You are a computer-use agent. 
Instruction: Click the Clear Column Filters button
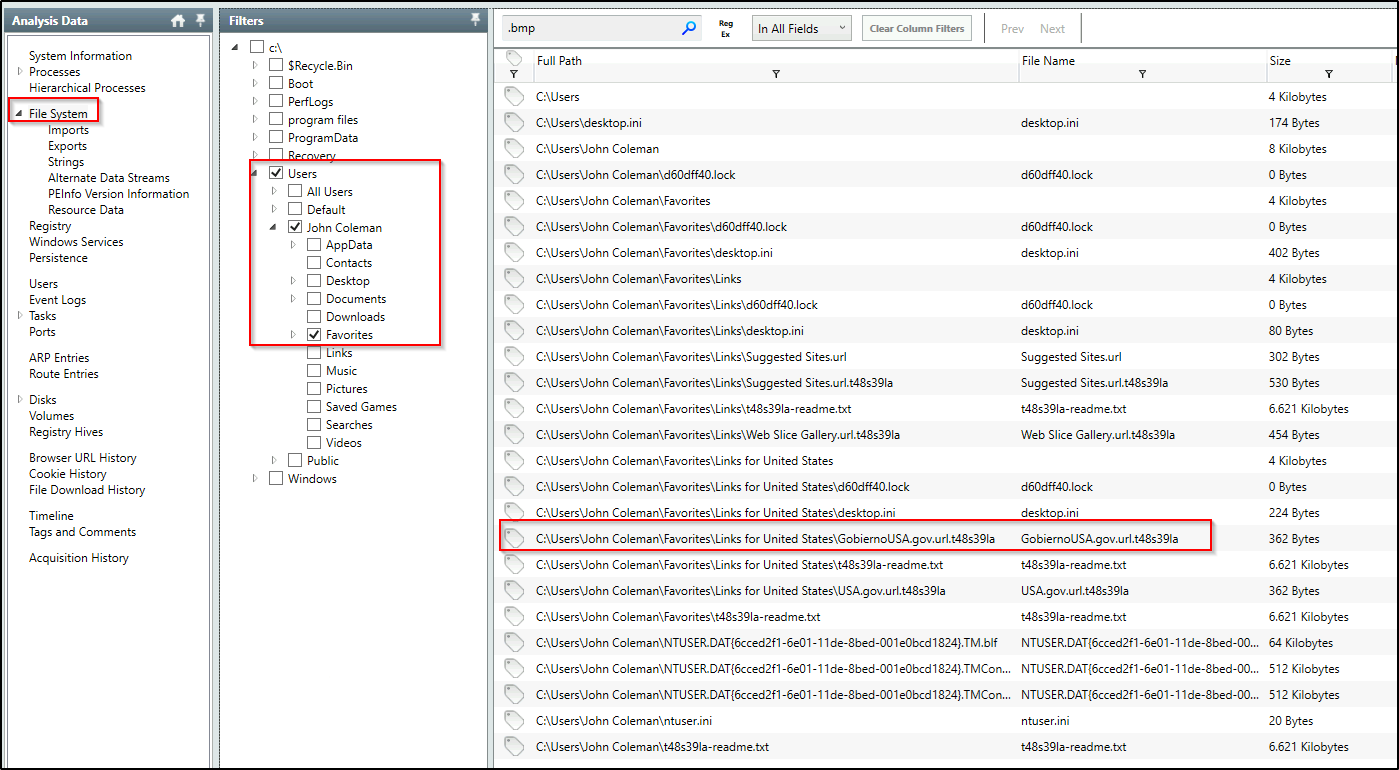915,27
